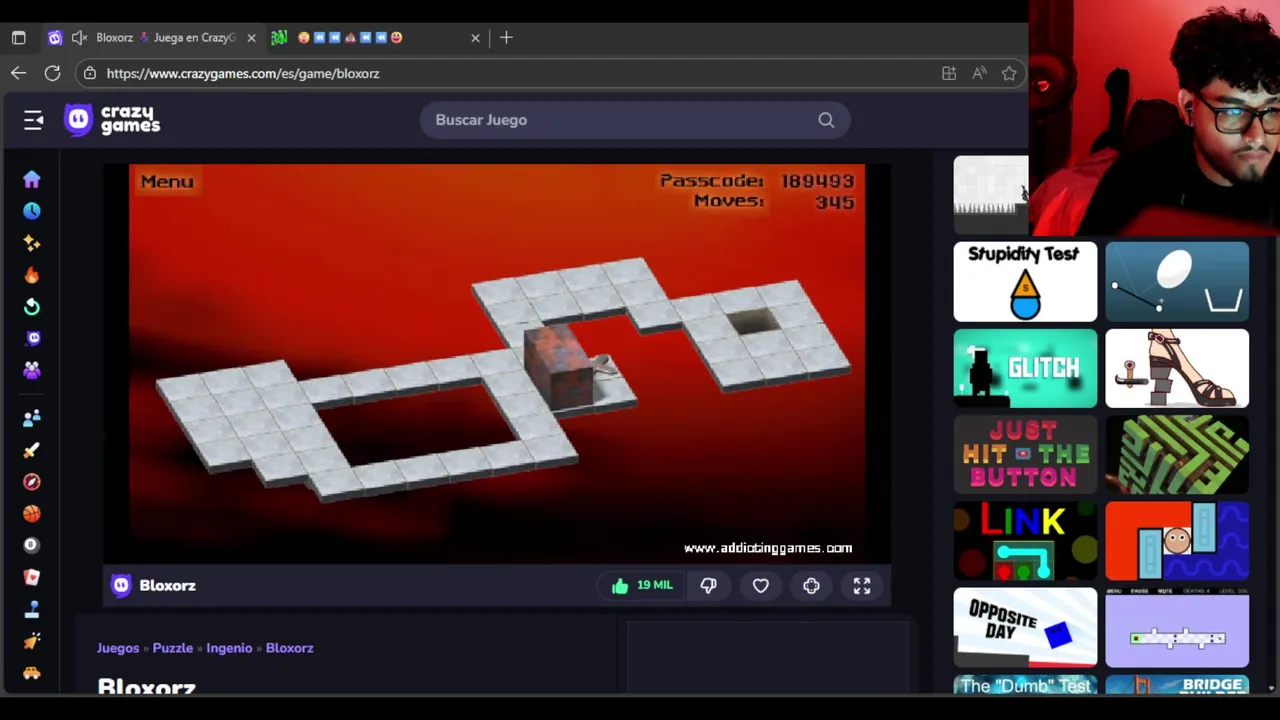Open the apps icon in the address bar

coord(948,73)
